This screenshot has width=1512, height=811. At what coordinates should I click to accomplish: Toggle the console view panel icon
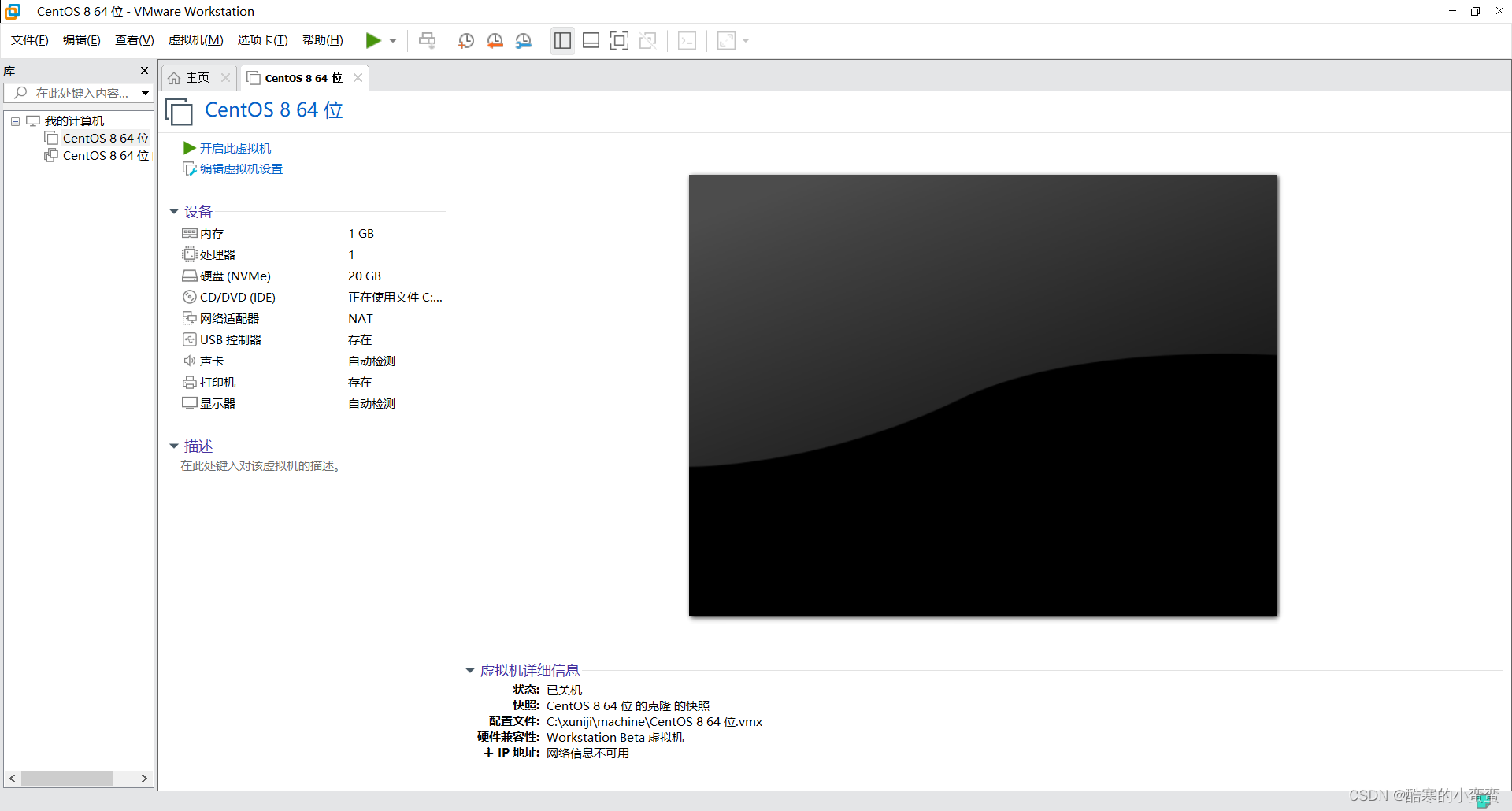pyautogui.click(x=687, y=40)
